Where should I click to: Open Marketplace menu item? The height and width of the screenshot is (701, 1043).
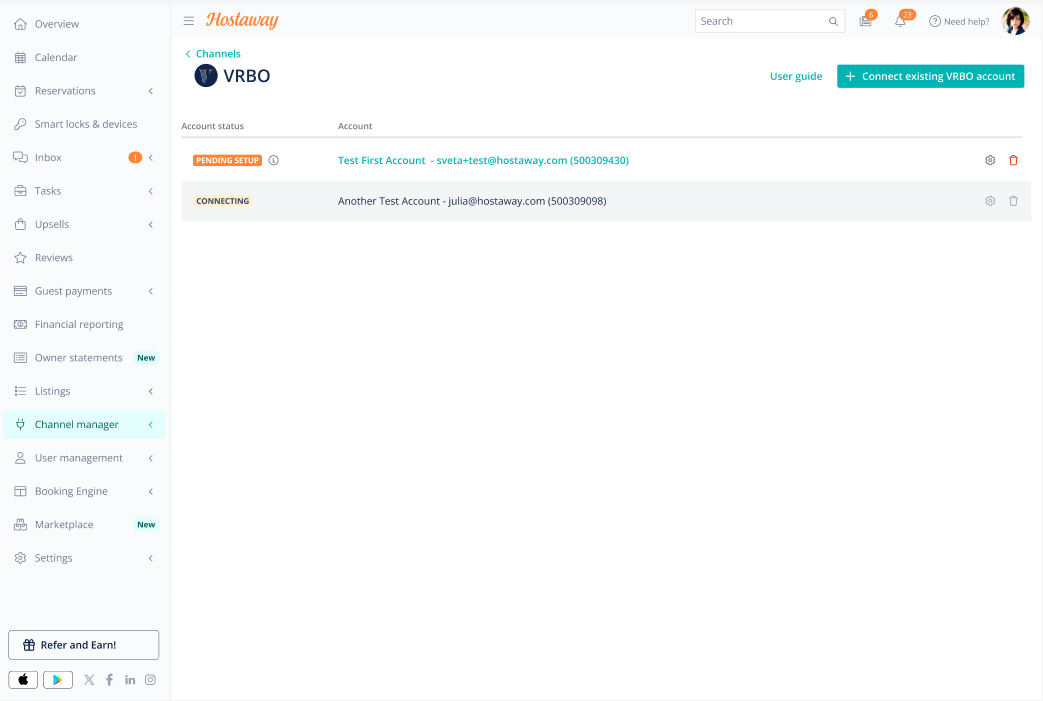(x=64, y=525)
